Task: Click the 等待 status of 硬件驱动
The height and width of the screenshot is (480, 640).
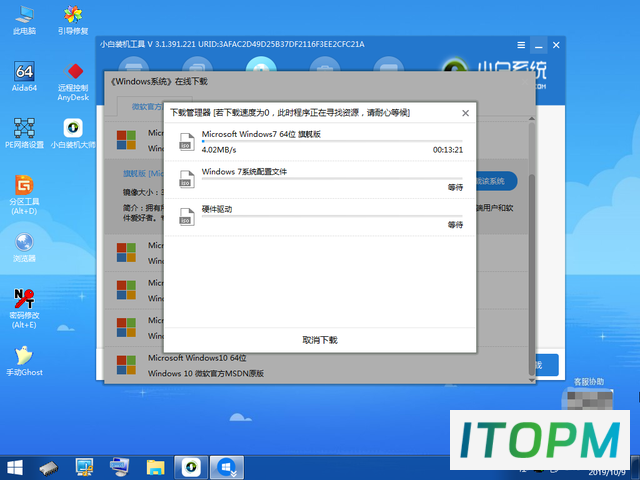Action: [x=455, y=225]
